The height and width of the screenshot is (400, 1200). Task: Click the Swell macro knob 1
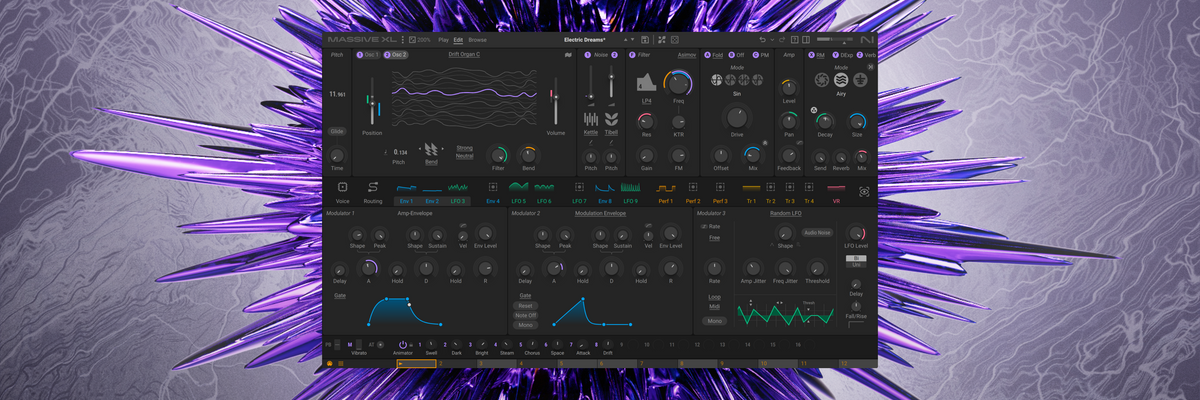click(431, 344)
